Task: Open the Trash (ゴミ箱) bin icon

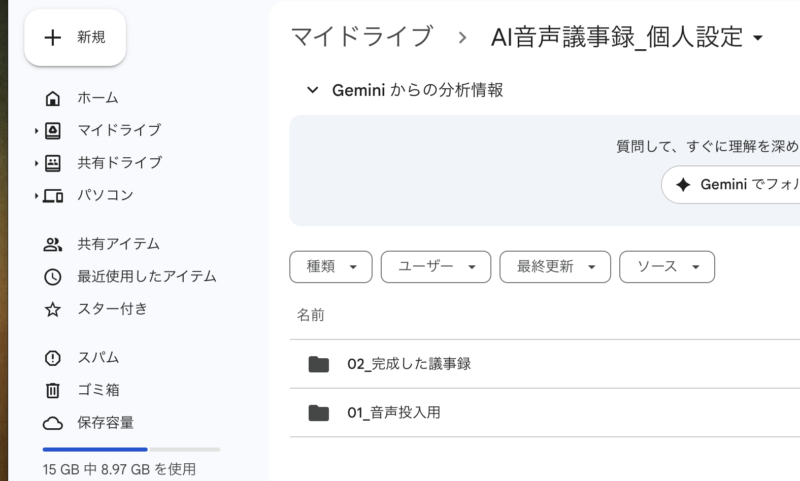Action: pos(53,390)
